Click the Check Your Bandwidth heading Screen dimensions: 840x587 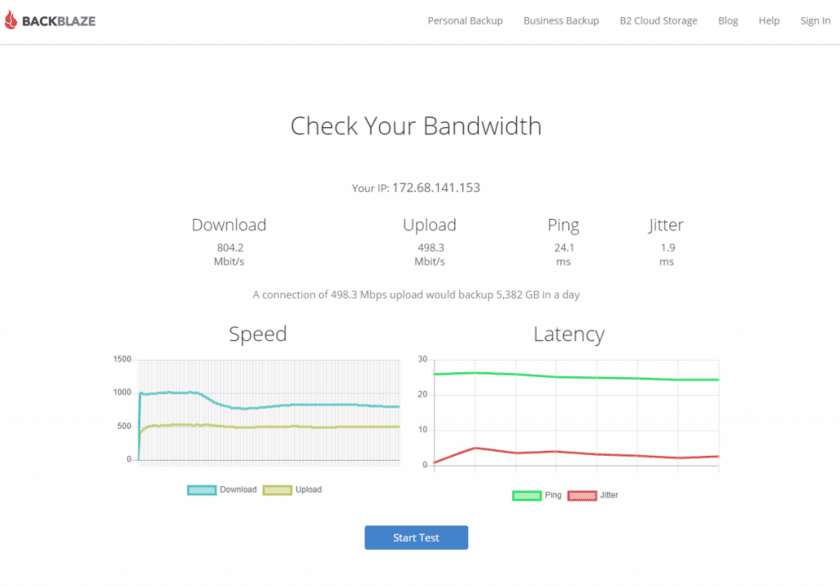416,126
